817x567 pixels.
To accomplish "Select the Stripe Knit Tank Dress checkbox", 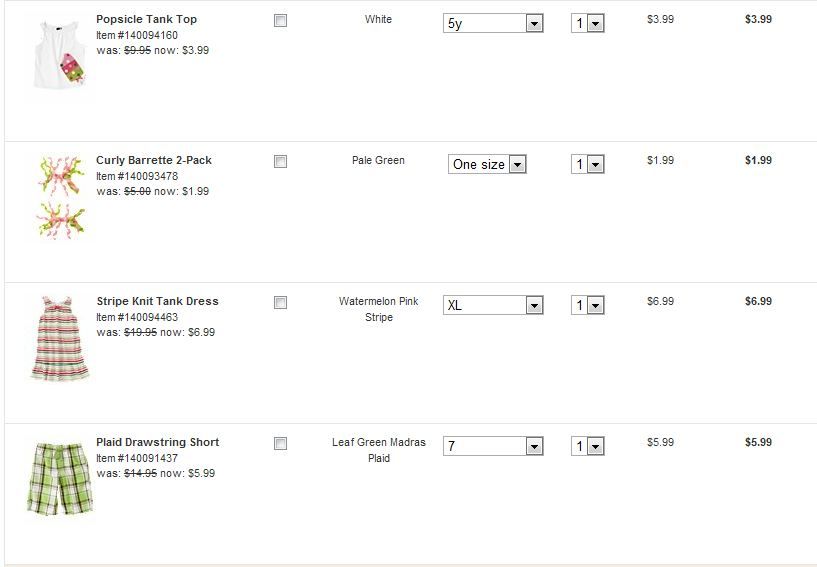I will click(281, 302).
